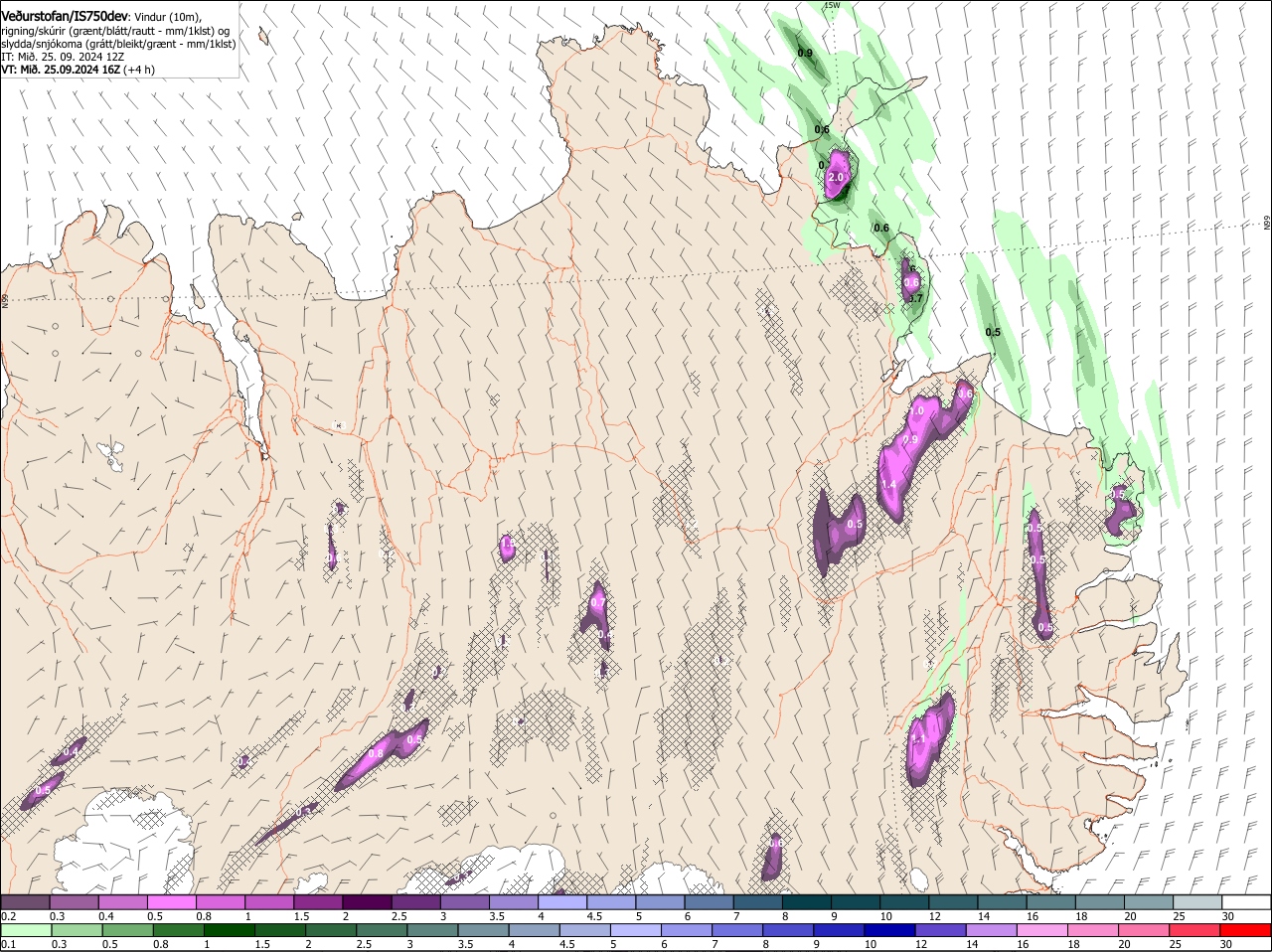The height and width of the screenshot is (952, 1272).
Task: Click the 'N99' label on the left edge
Action: pyautogui.click(x=5, y=300)
